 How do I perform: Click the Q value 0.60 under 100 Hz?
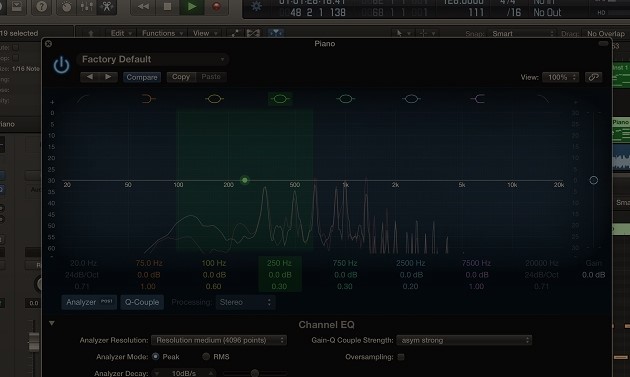[x=213, y=287]
